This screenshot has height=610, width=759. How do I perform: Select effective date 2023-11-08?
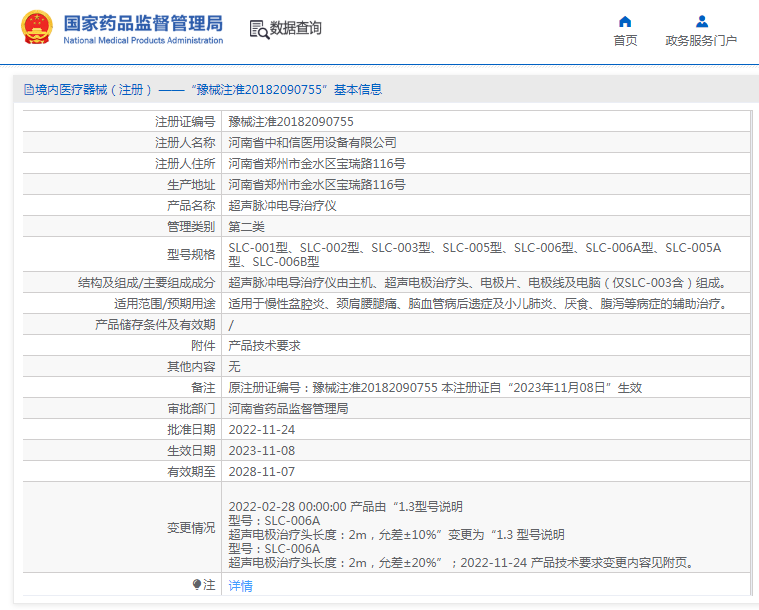(261, 451)
